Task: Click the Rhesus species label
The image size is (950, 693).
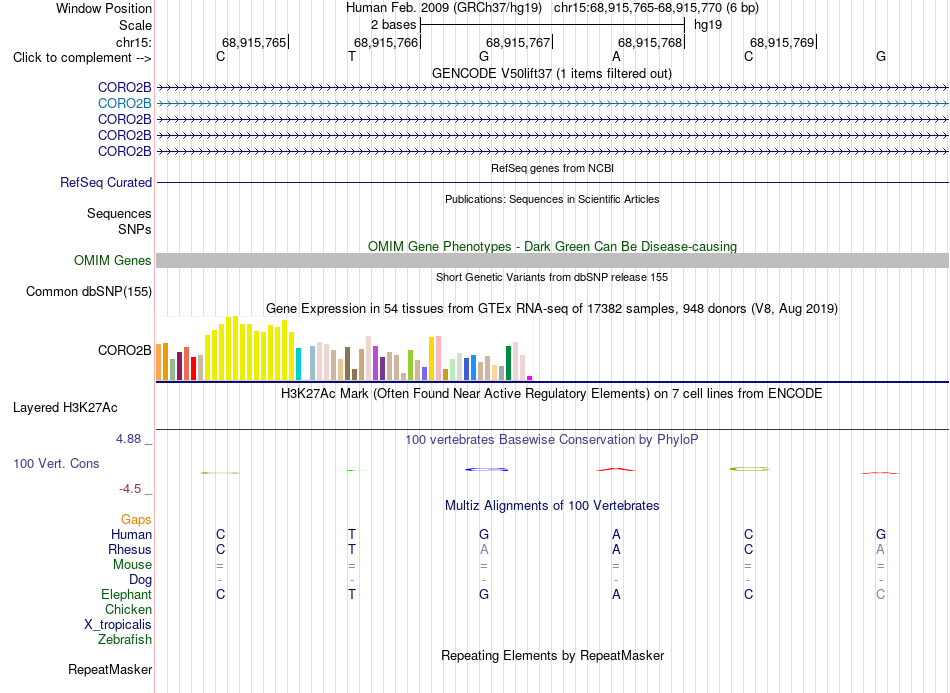Action: click(x=130, y=549)
